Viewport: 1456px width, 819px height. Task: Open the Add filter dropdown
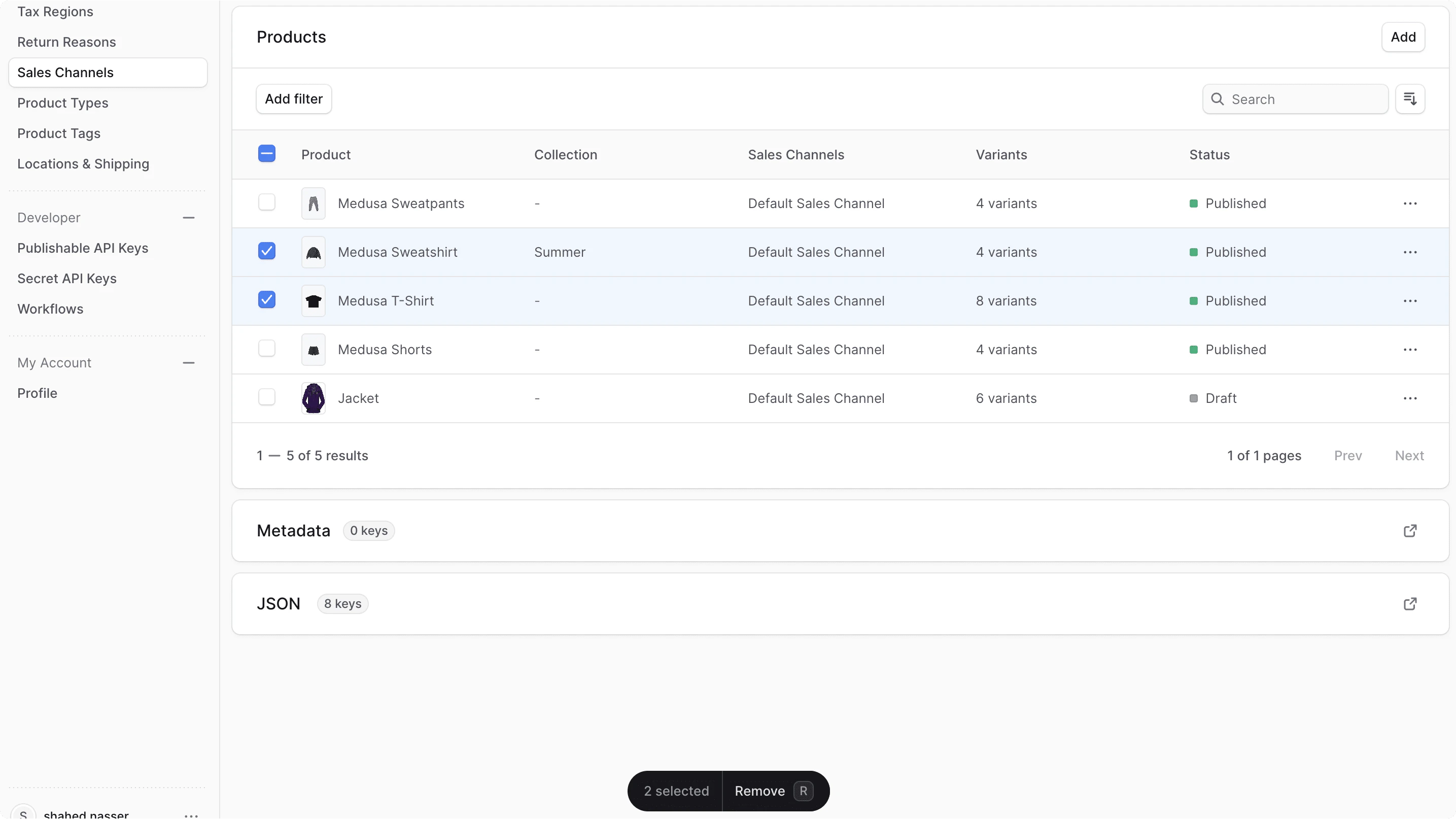tap(293, 98)
